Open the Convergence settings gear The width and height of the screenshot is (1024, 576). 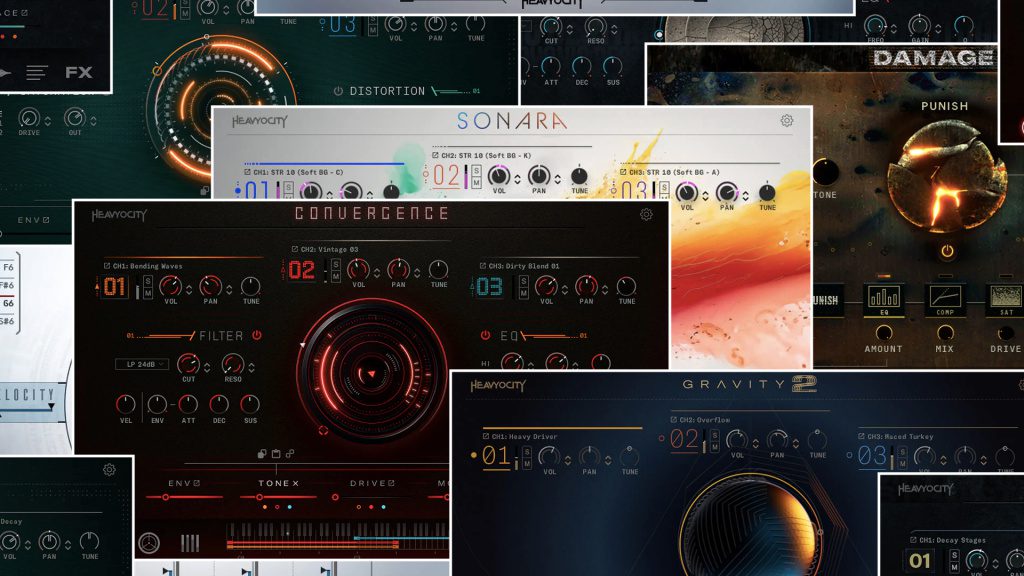[x=646, y=214]
